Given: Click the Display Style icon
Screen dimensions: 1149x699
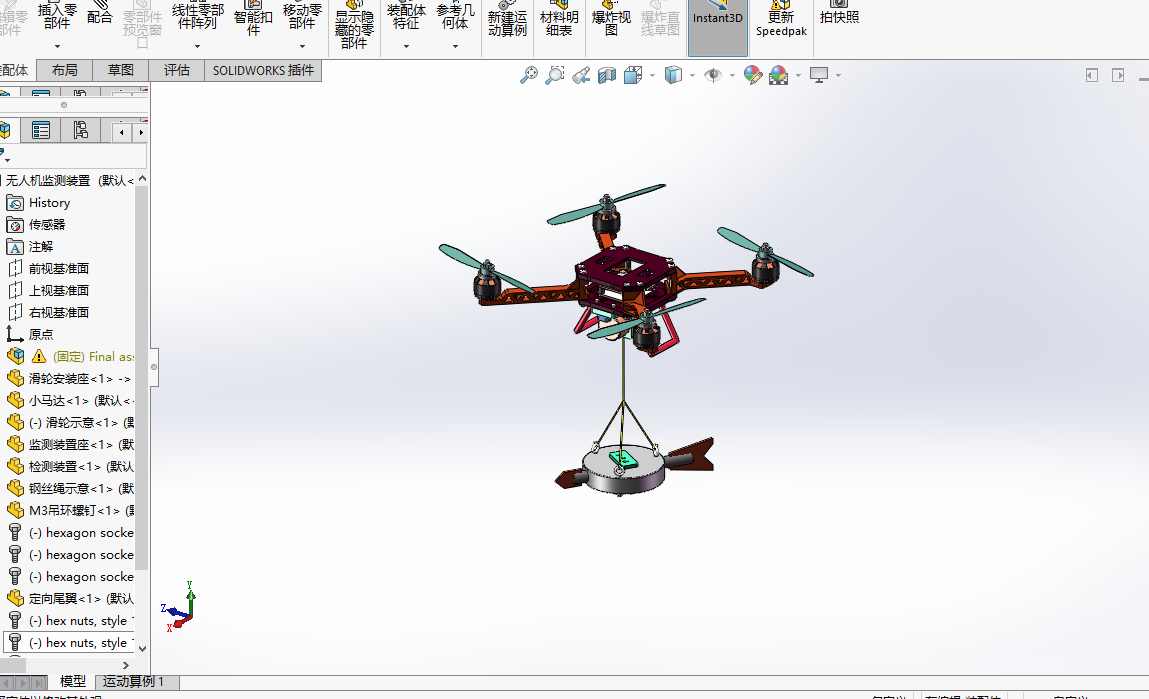Looking at the screenshot, I should (x=673, y=75).
